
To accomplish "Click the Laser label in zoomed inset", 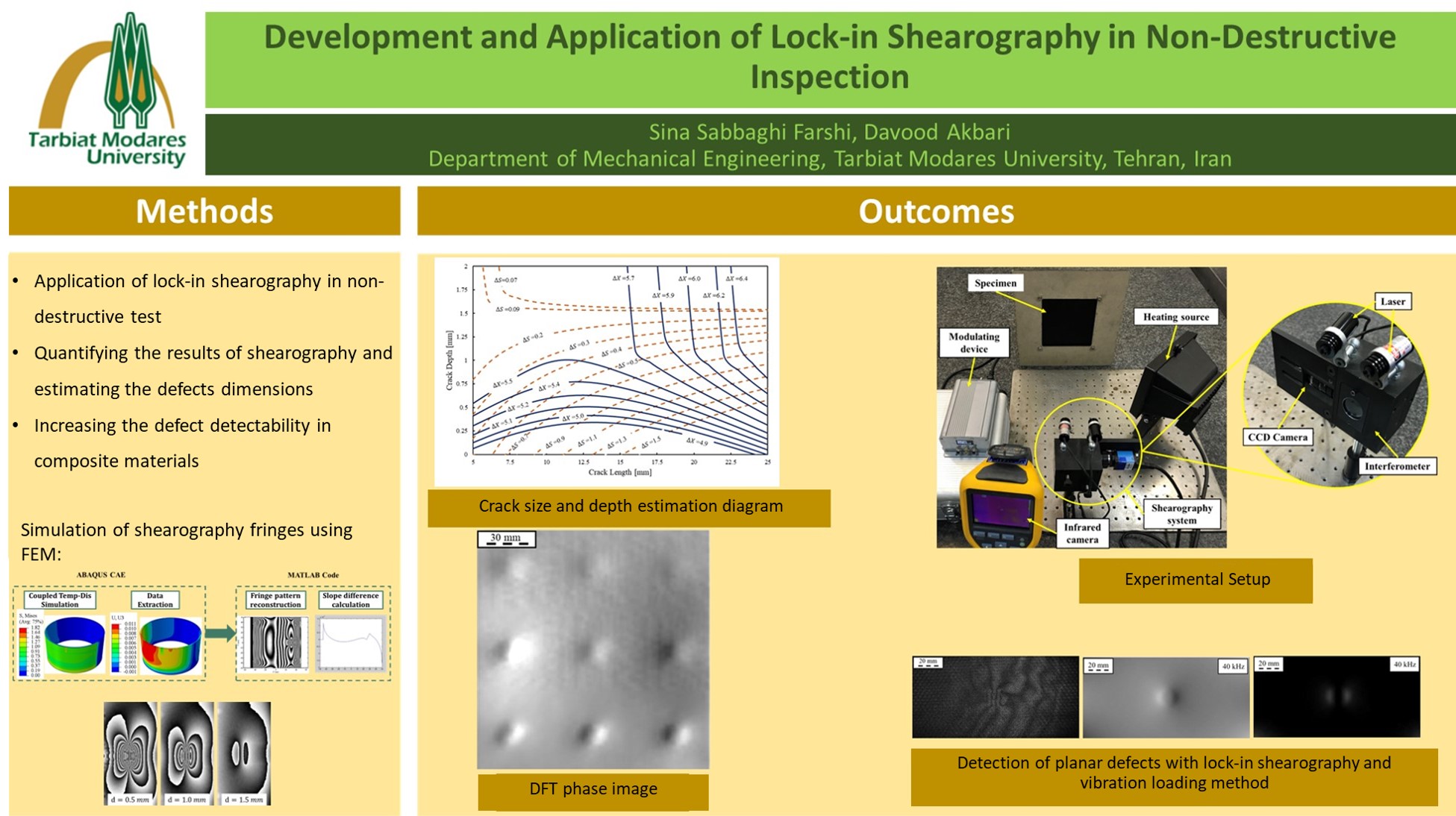I will 1392,301.
